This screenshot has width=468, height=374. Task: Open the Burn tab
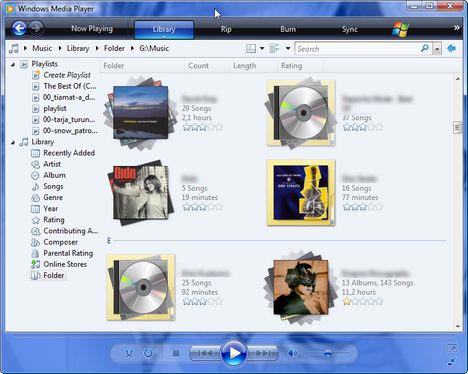[288, 29]
